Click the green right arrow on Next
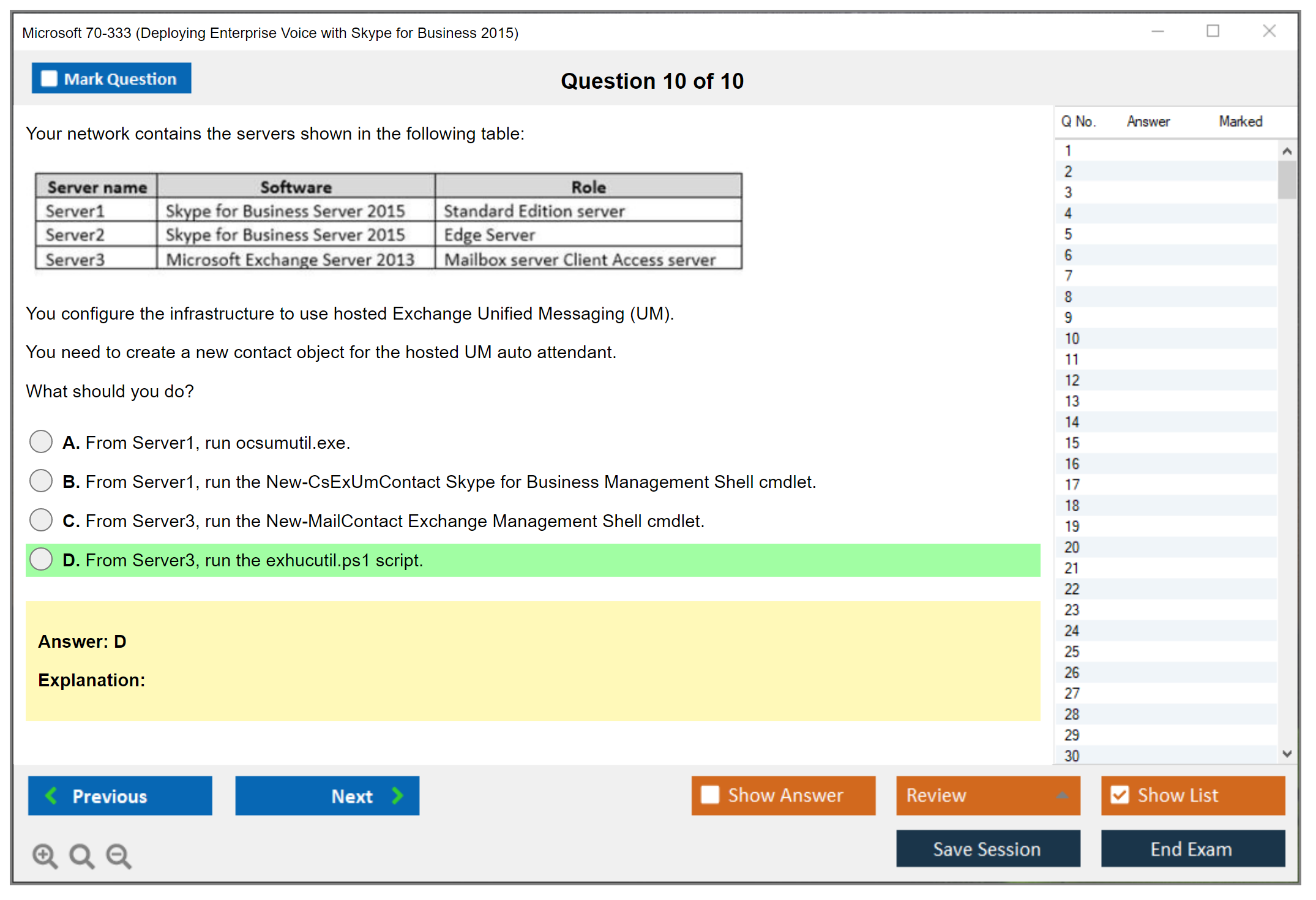 (x=398, y=795)
